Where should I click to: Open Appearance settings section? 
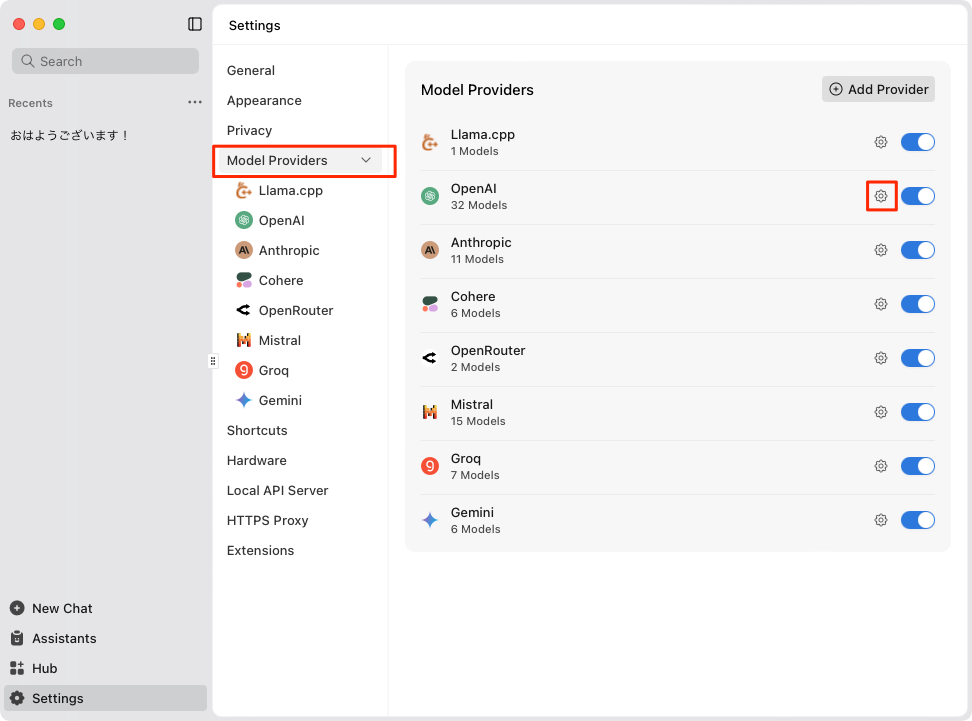tap(264, 100)
